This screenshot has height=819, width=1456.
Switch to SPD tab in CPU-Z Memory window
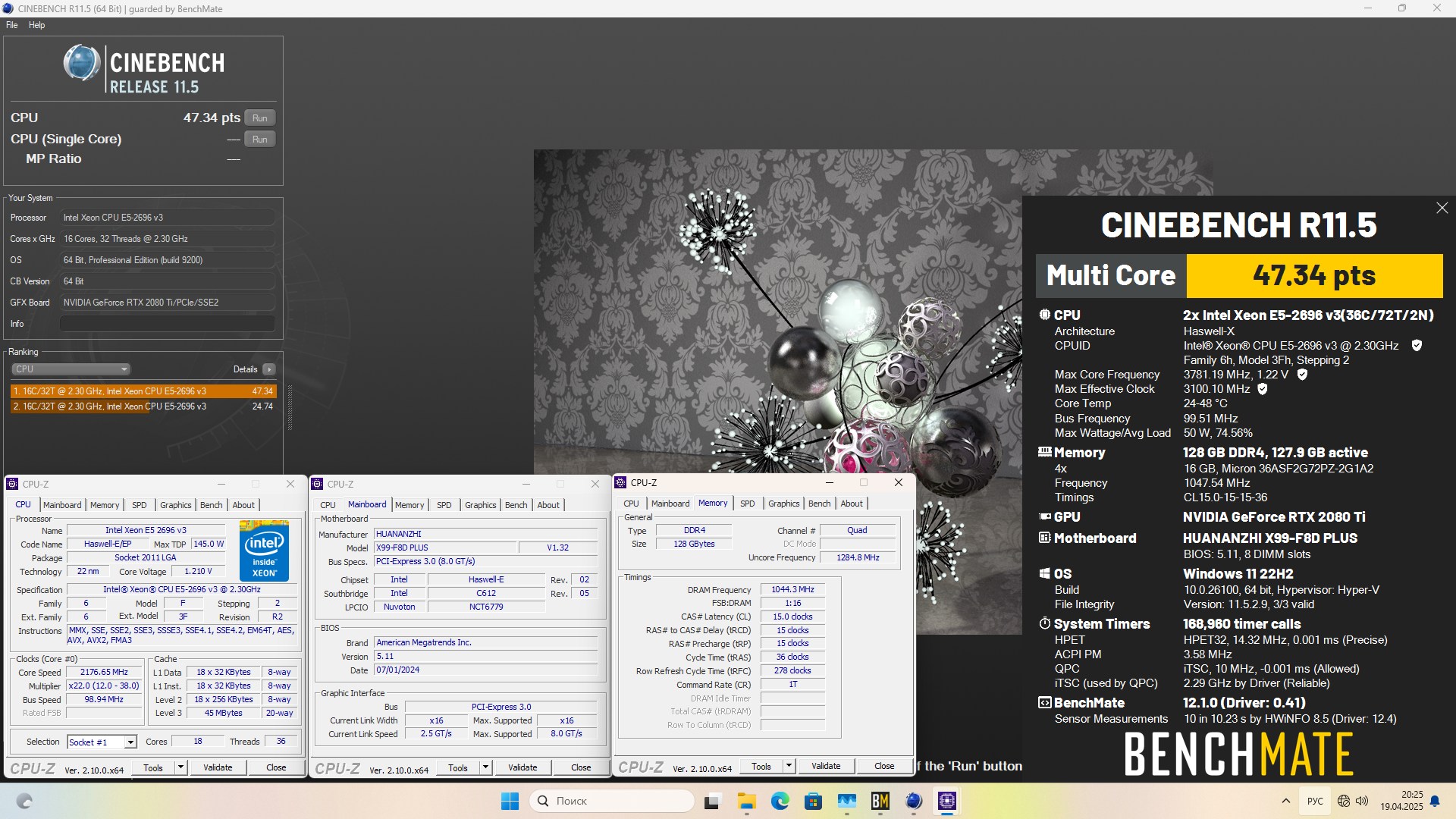(x=748, y=504)
